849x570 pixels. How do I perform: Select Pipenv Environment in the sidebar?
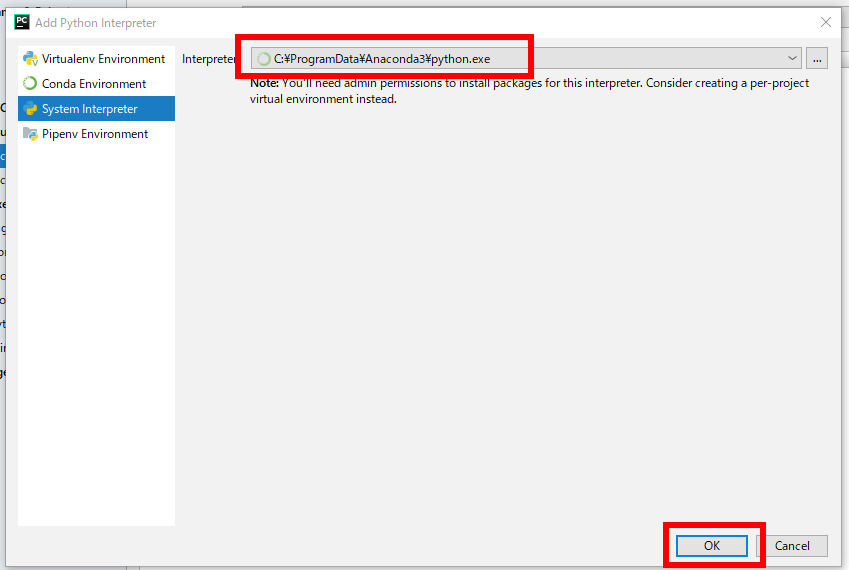point(96,134)
